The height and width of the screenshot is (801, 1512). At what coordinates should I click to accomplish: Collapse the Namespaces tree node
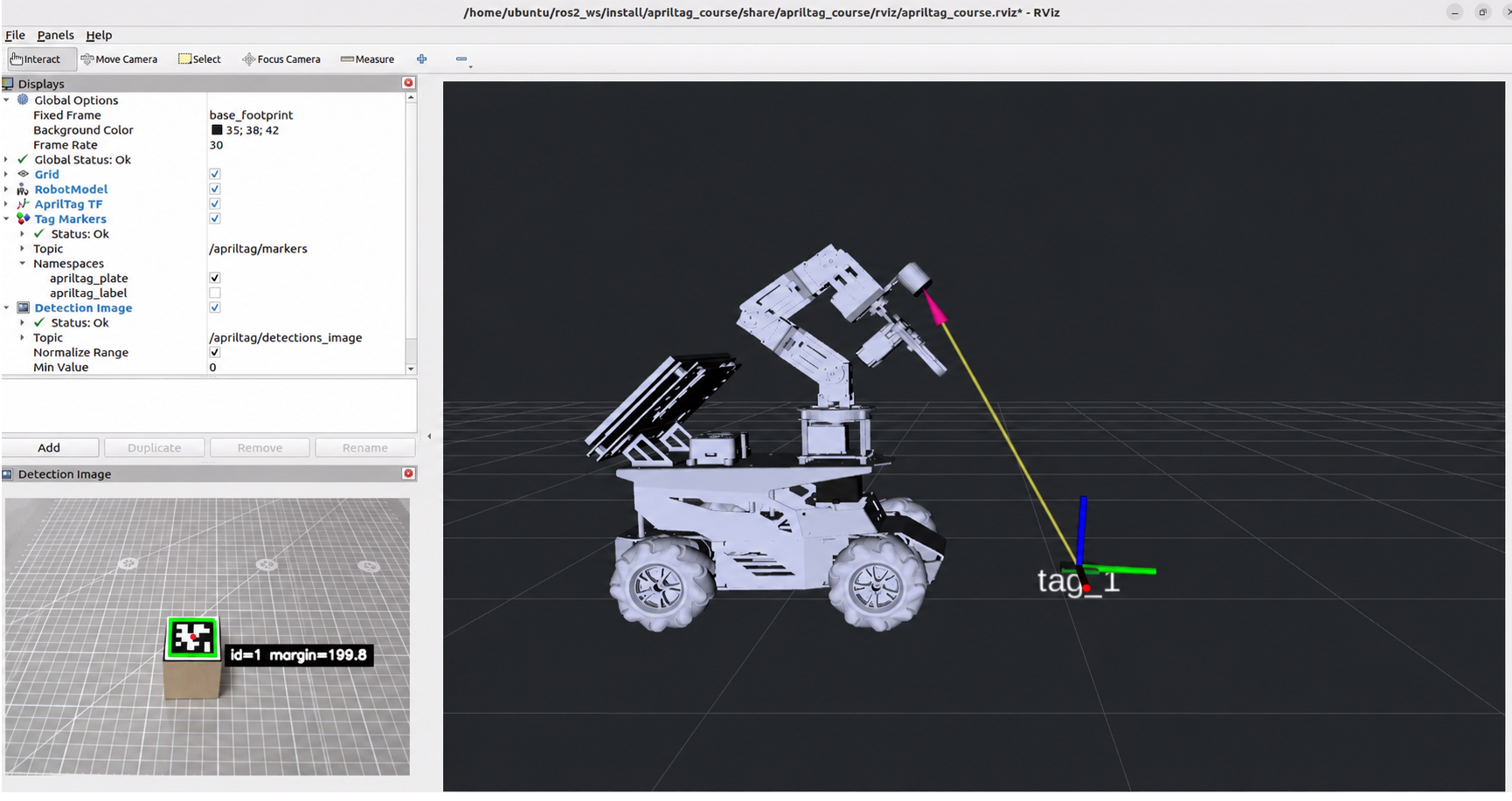pyautogui.click(x=23, y=264)
